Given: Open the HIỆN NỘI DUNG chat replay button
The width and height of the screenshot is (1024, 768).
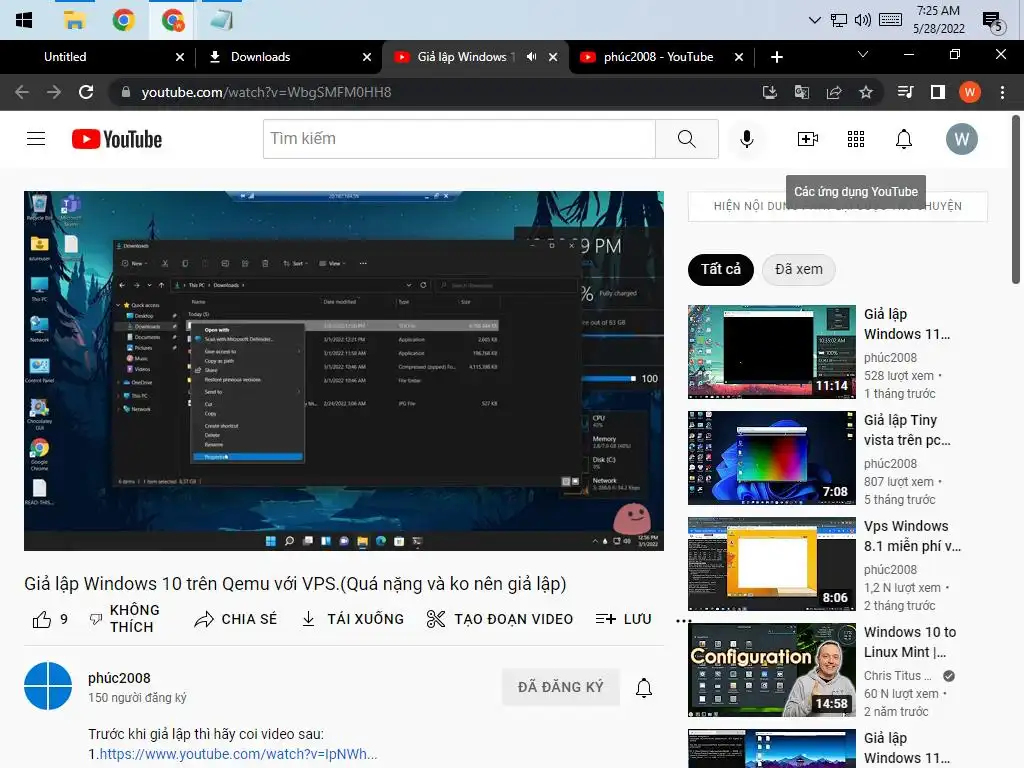Looking at the screenshot, I should pos(838,206).
